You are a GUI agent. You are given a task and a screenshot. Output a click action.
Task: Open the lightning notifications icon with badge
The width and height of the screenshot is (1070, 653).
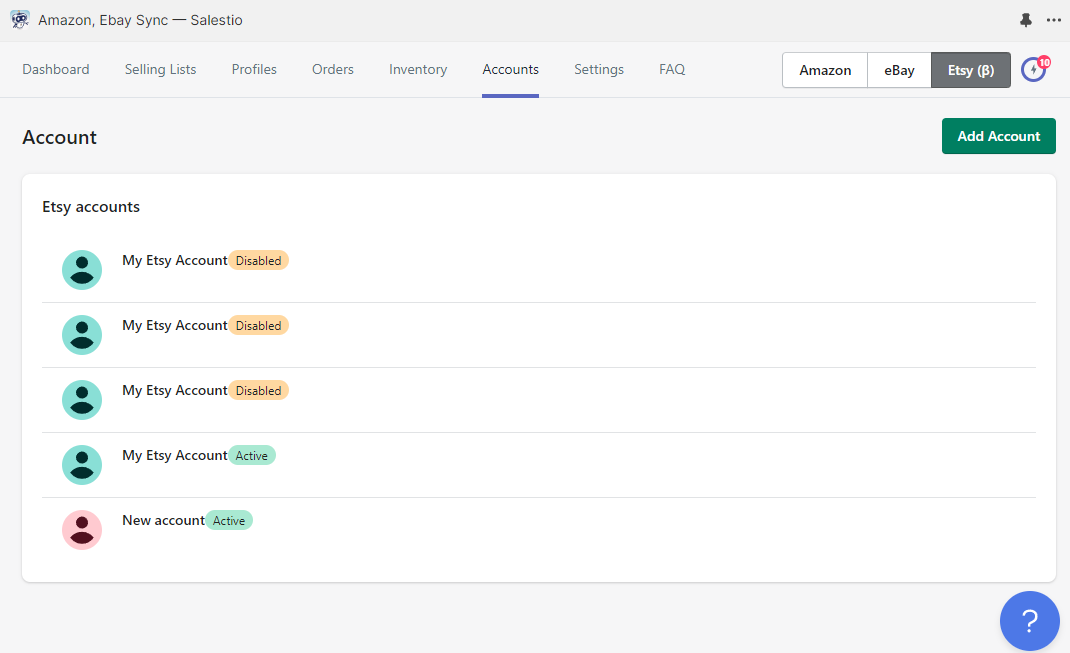1035,69
